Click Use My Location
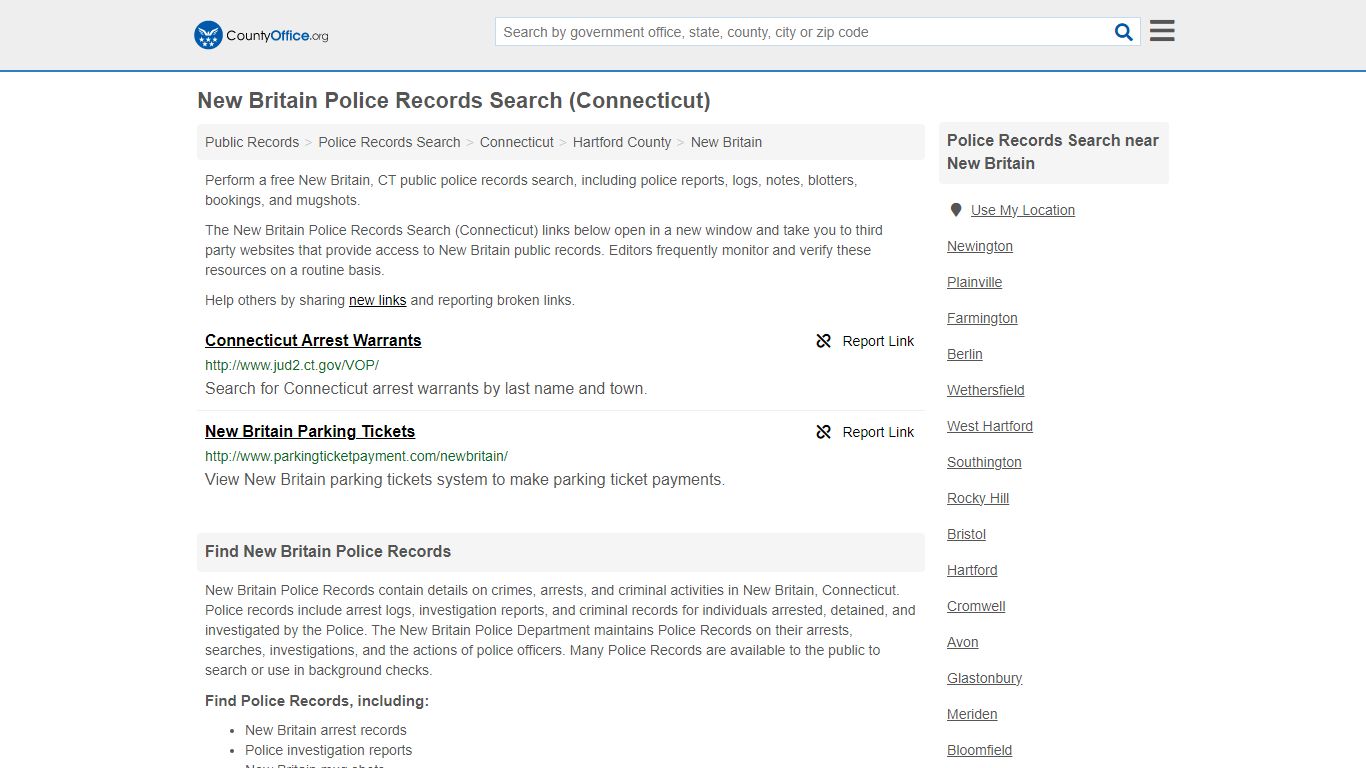 [1023, 210]
